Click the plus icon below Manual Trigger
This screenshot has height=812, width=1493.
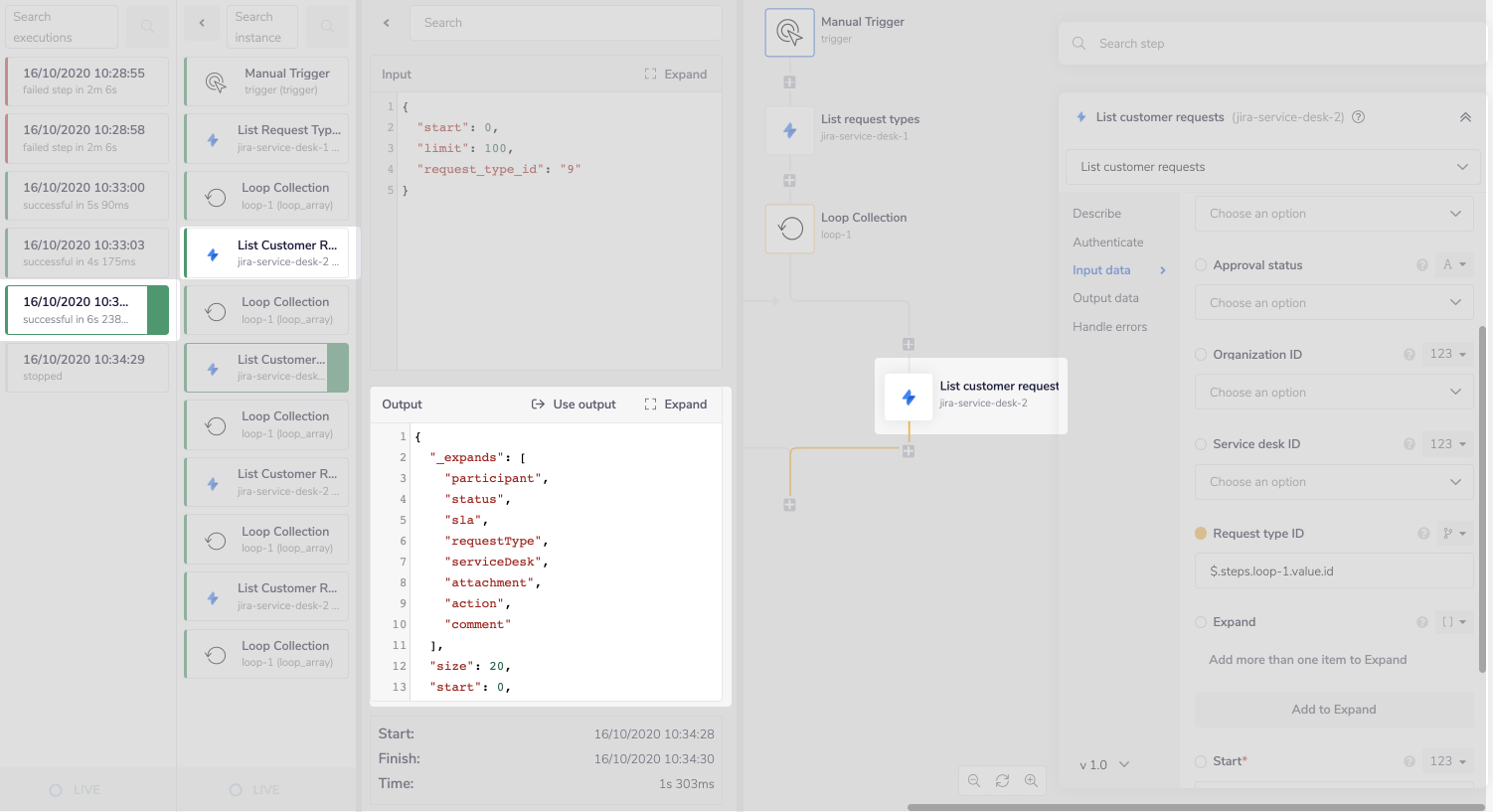(x=789, y=82)
